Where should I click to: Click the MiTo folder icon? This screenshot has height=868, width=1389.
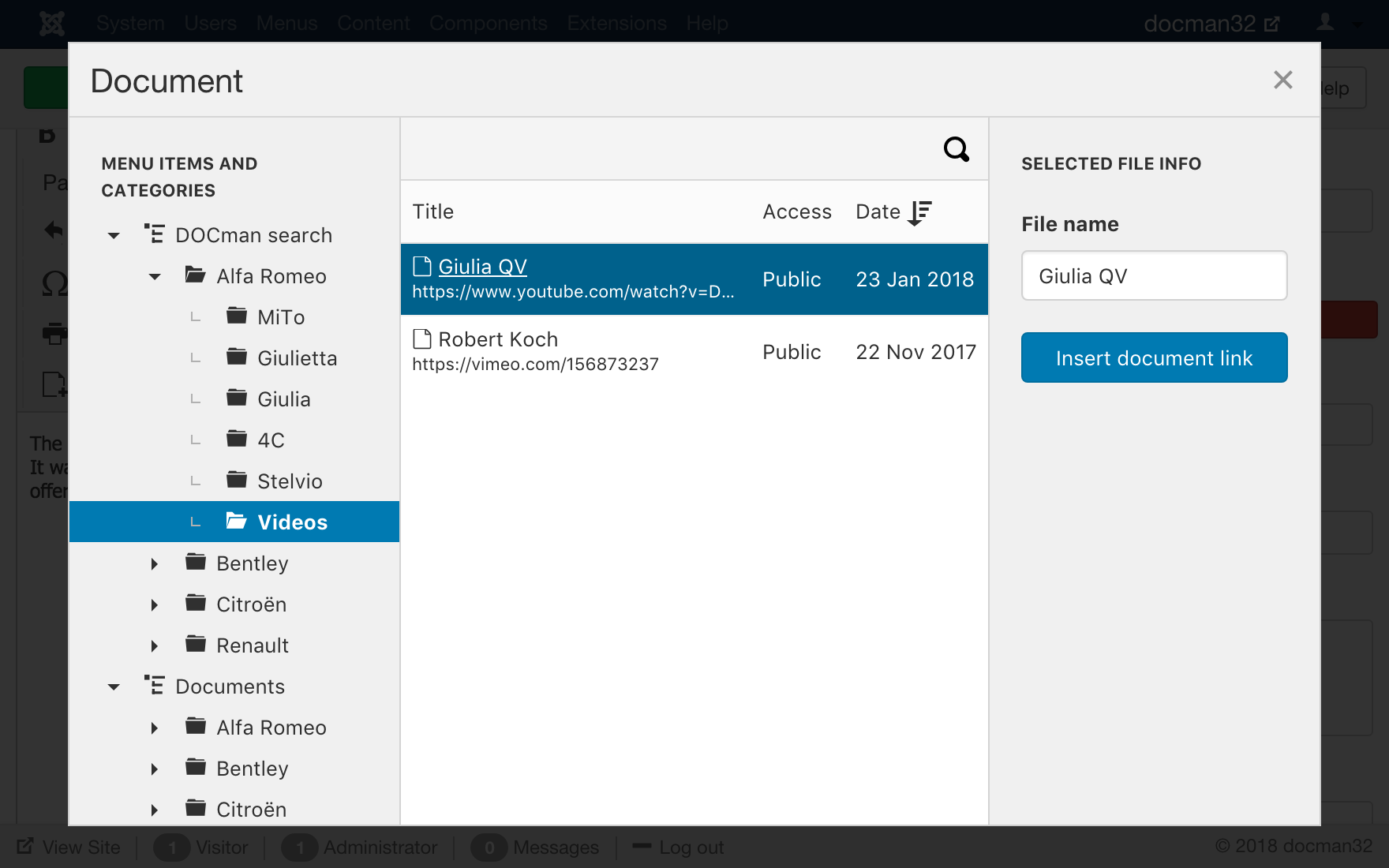tap(237, 316)
